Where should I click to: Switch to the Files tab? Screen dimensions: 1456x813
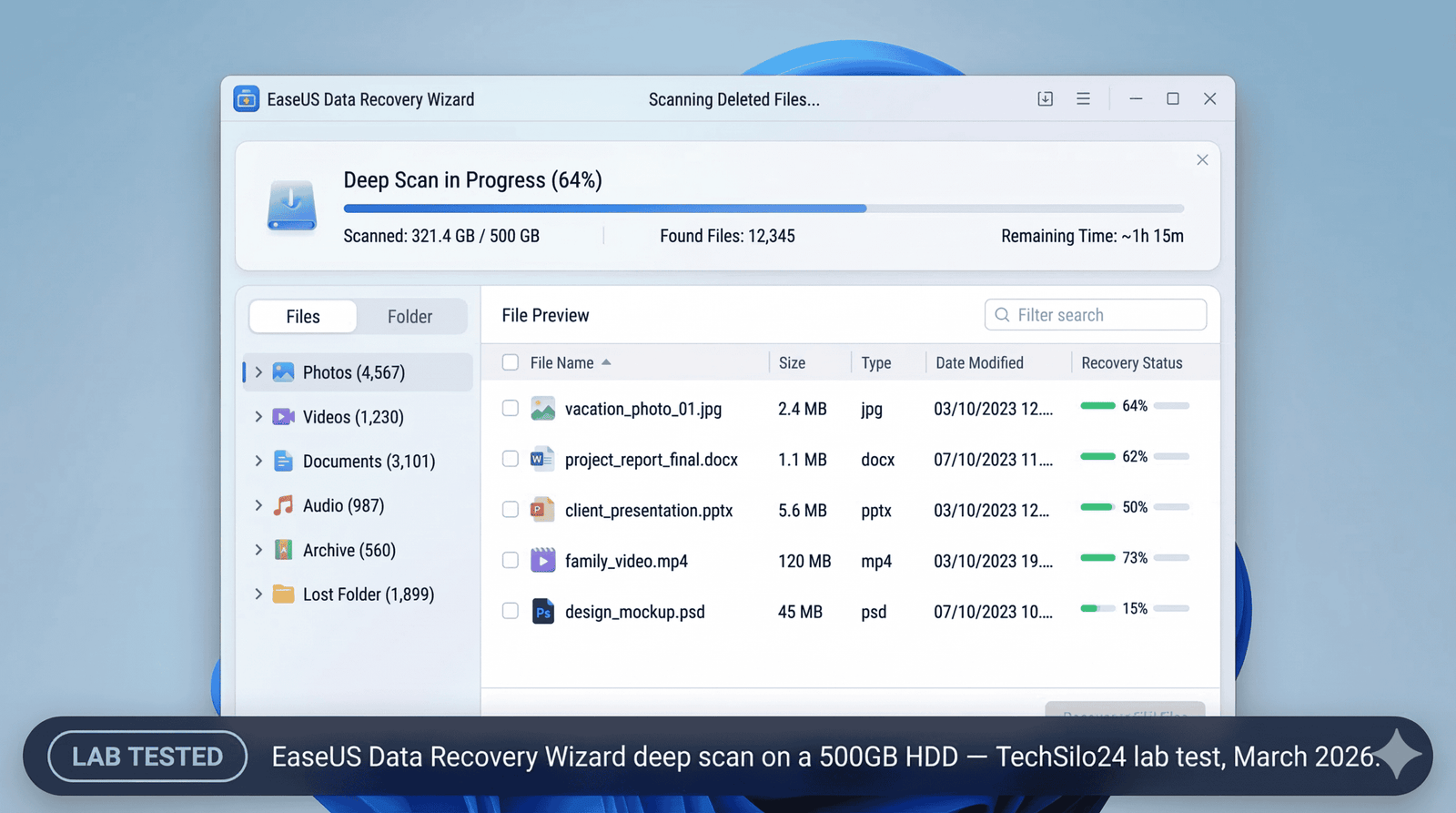(303, 316)
